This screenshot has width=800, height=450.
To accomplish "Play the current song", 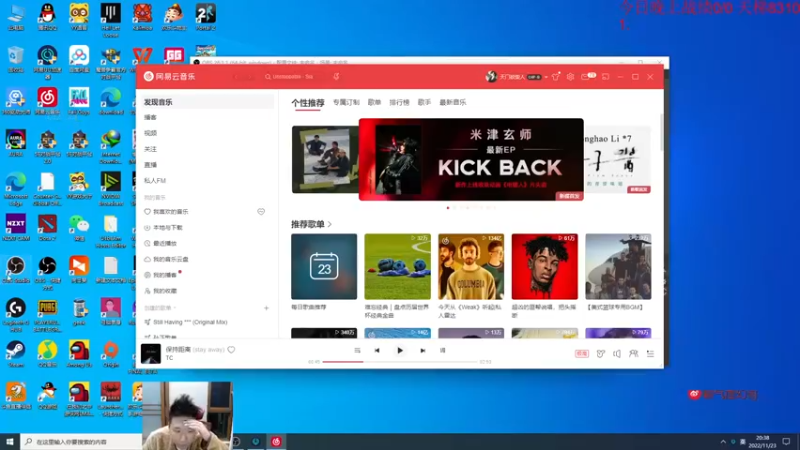I will pyautogui.click(x=400, y=351).
